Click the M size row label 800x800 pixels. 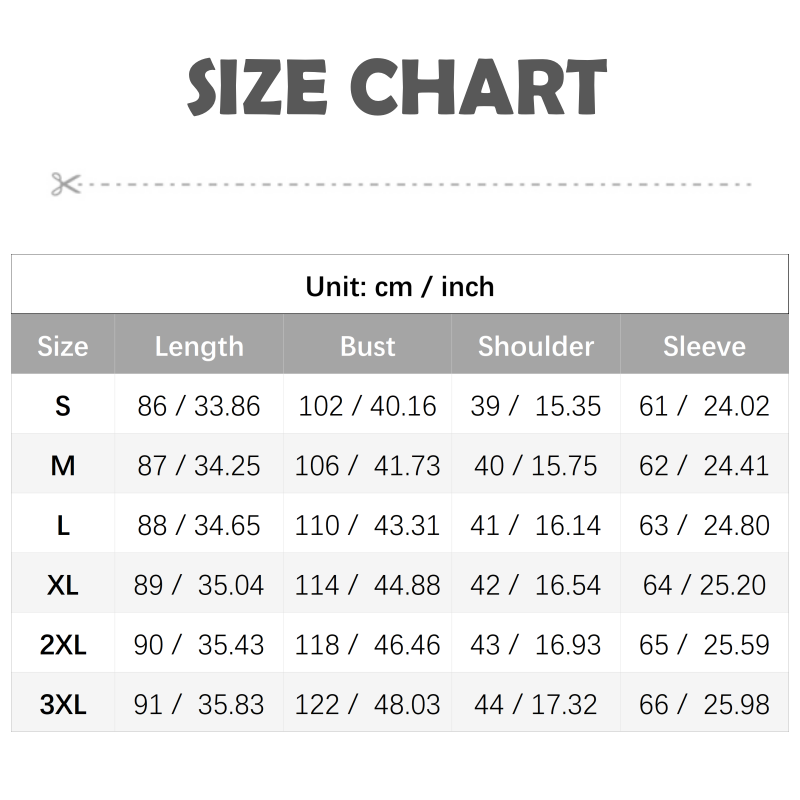[x=63, y=466]
